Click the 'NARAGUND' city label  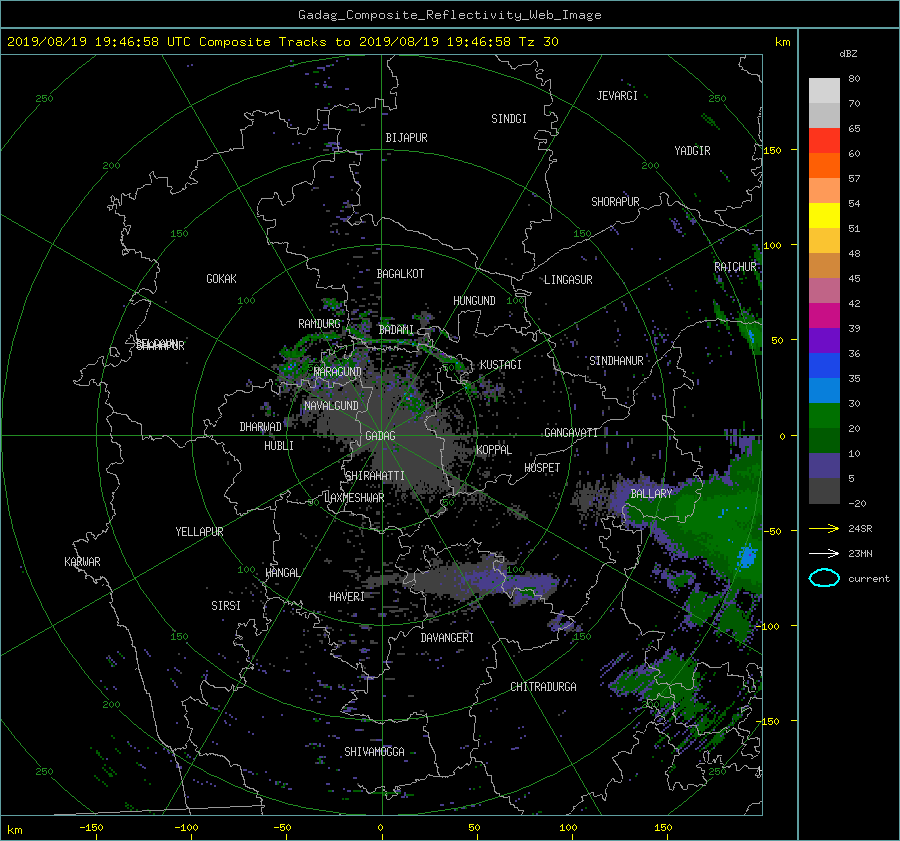(338, 372)
